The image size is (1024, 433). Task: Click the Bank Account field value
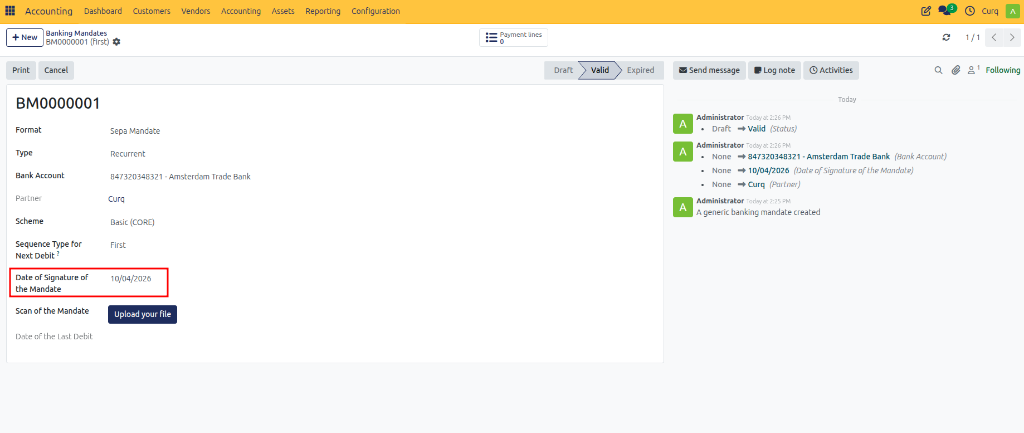click(180, 176)
